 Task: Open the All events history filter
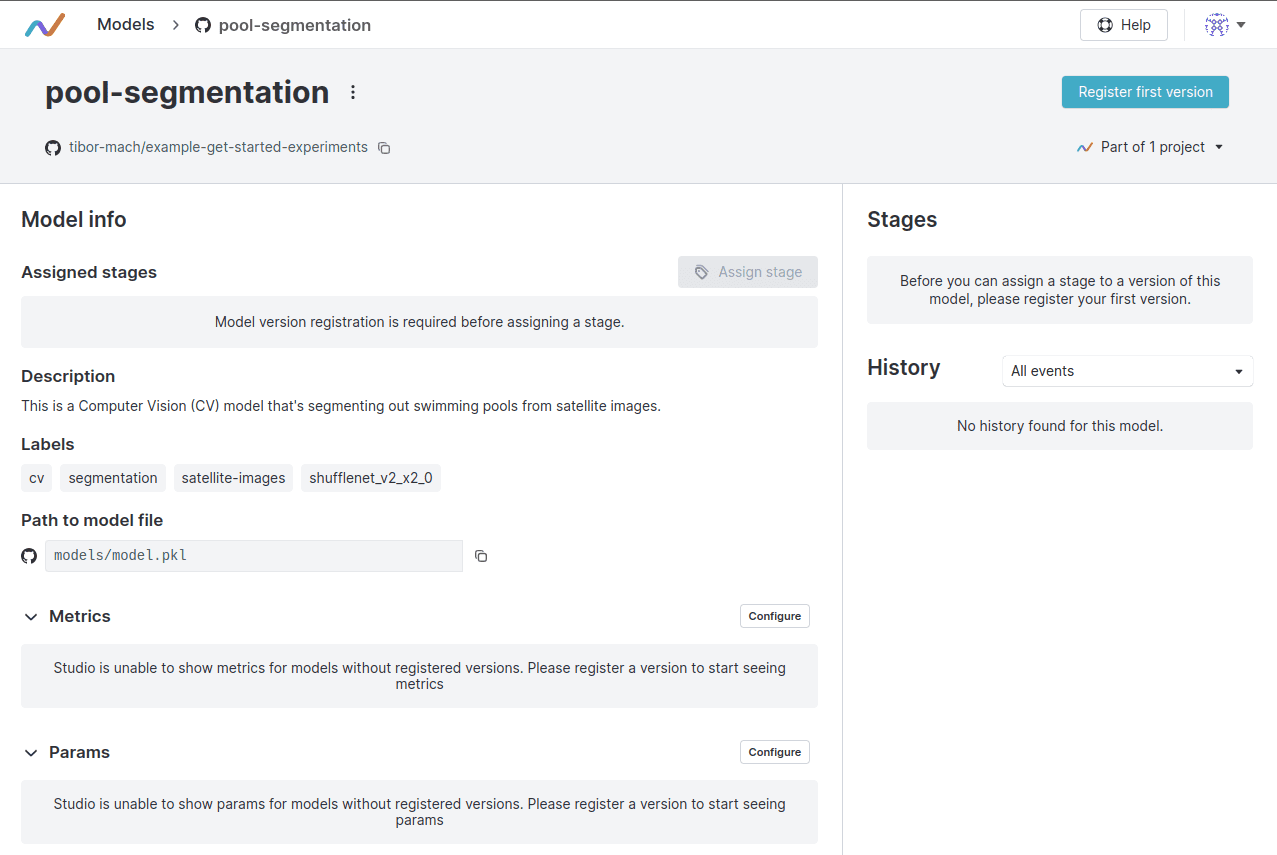click(1127, 371)
